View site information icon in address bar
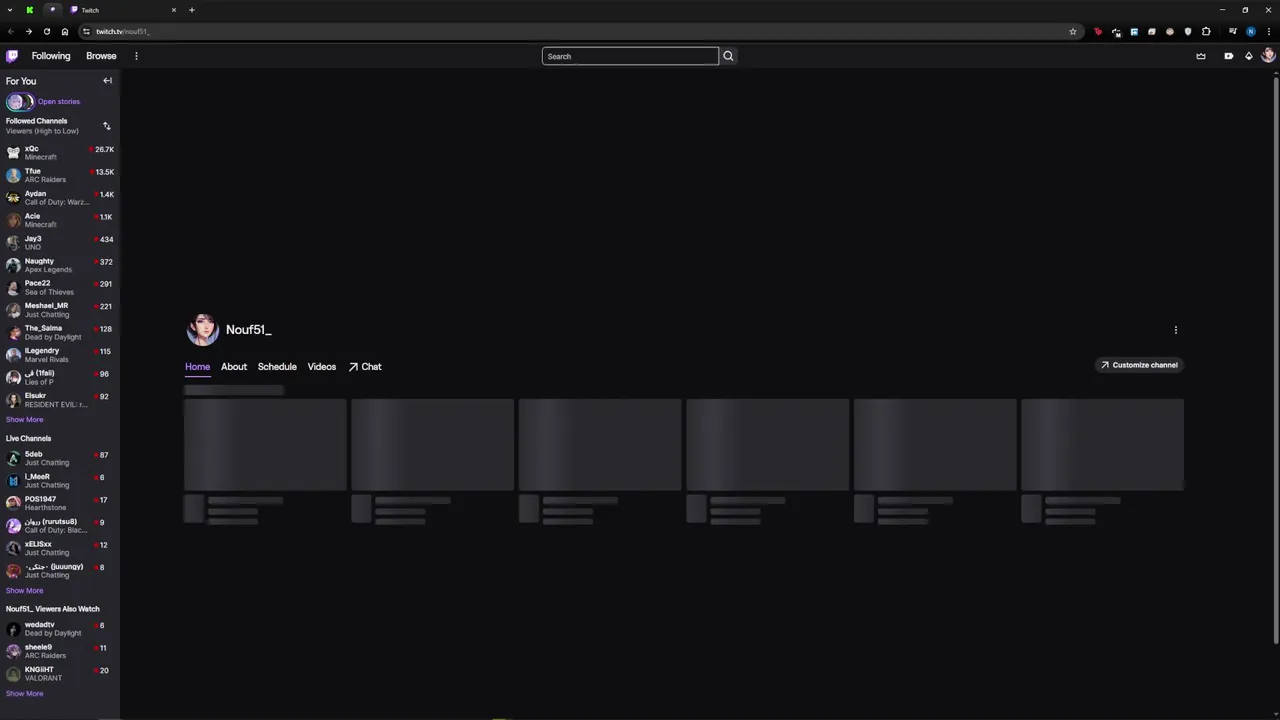Image resolution: width=1280 pixels, height=720 pixels. point(86,31)
